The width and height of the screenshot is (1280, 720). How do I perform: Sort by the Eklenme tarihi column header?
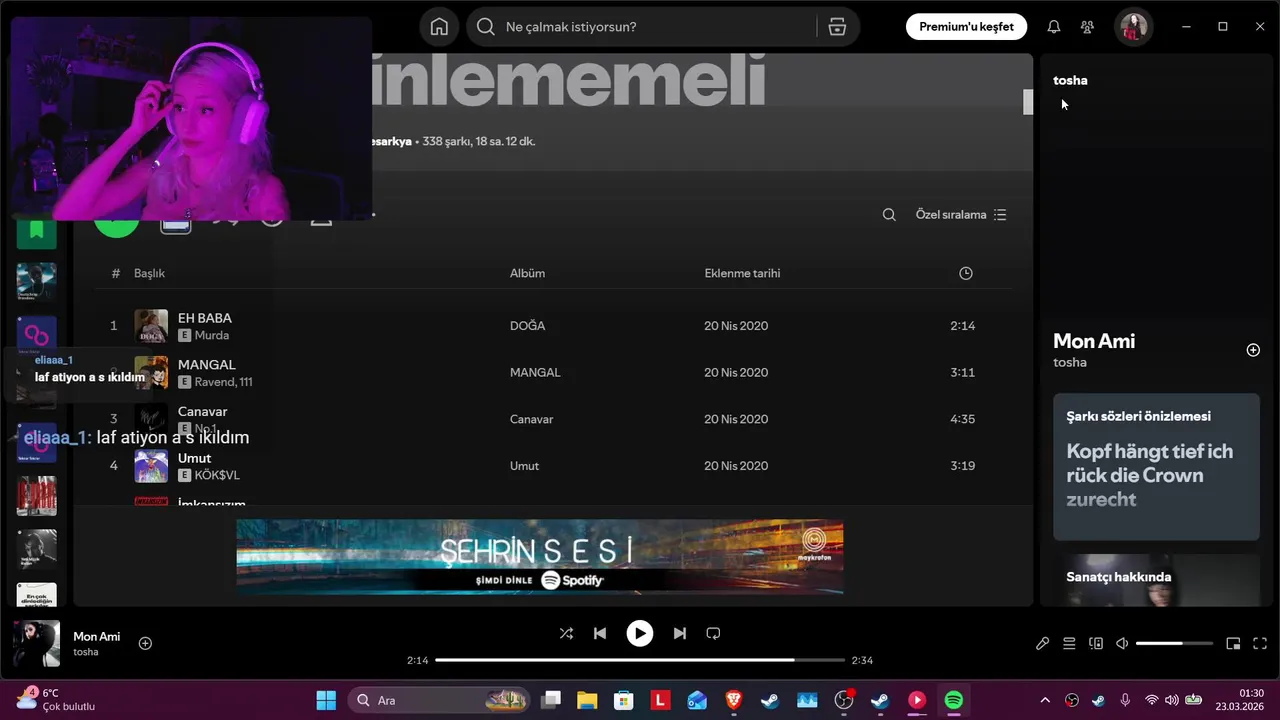point(742,273)
